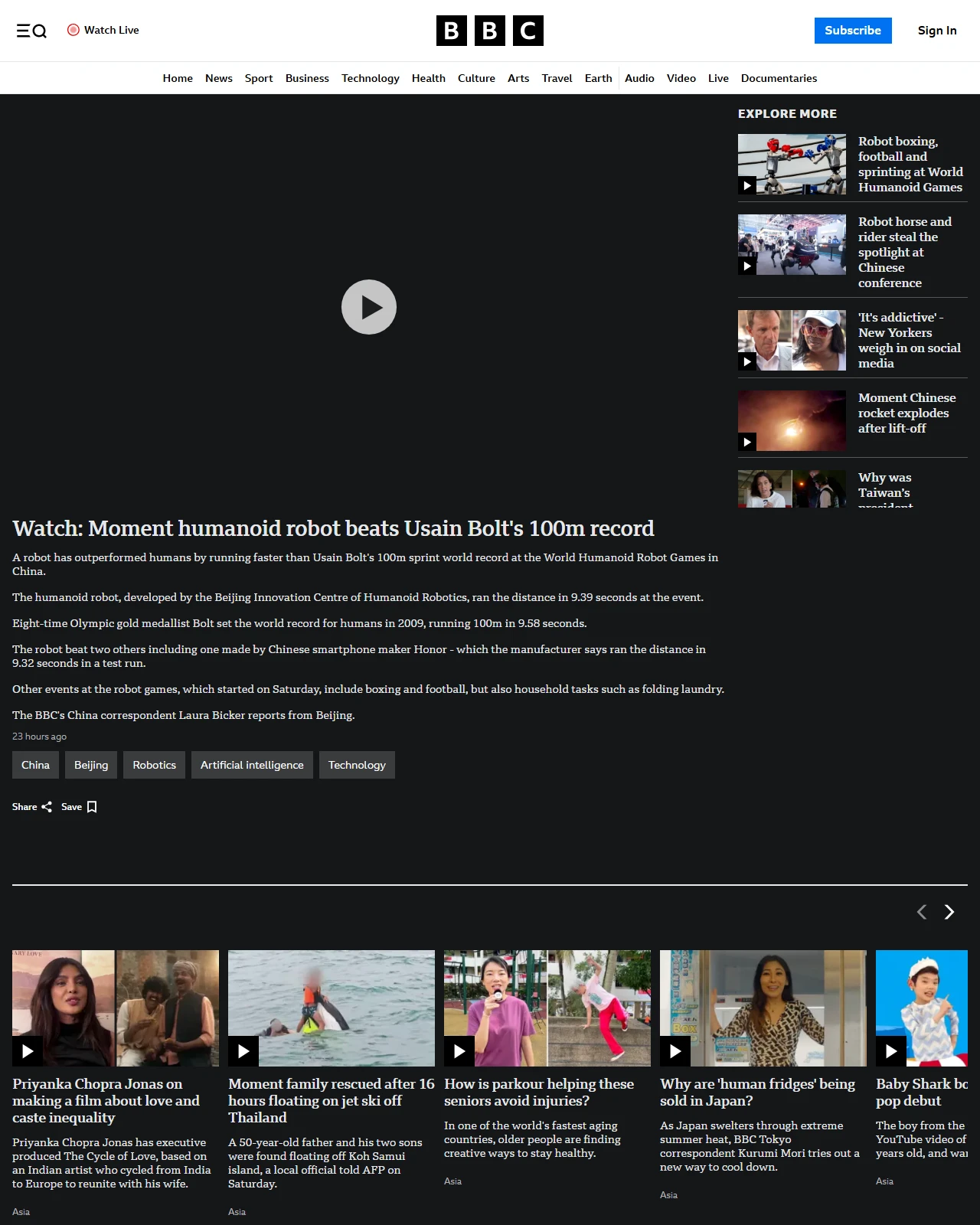
Task: Click the EXPLORE MORE heading
Action: pos(787,113)
